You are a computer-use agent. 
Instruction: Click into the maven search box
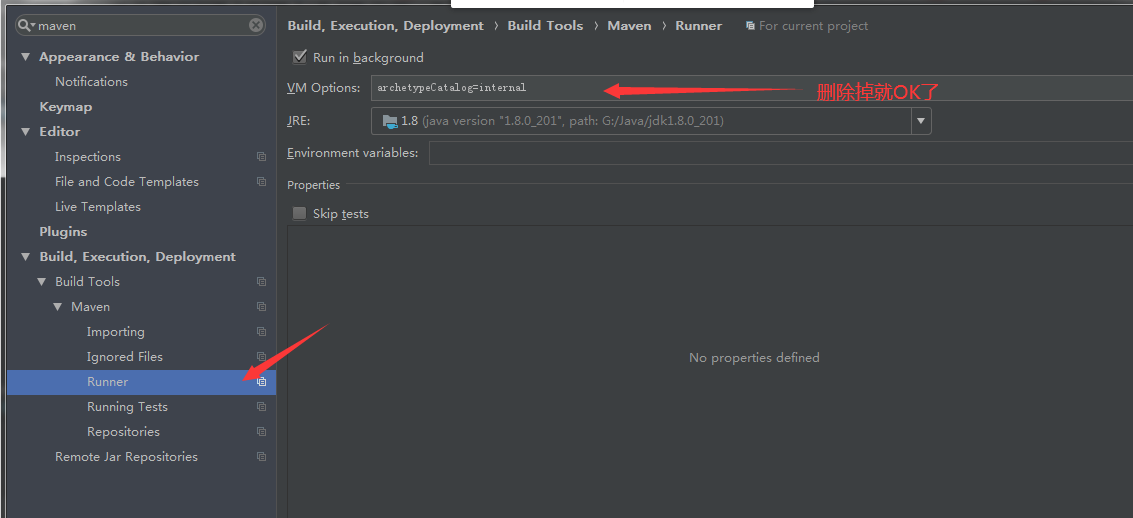tap(142, 25)
